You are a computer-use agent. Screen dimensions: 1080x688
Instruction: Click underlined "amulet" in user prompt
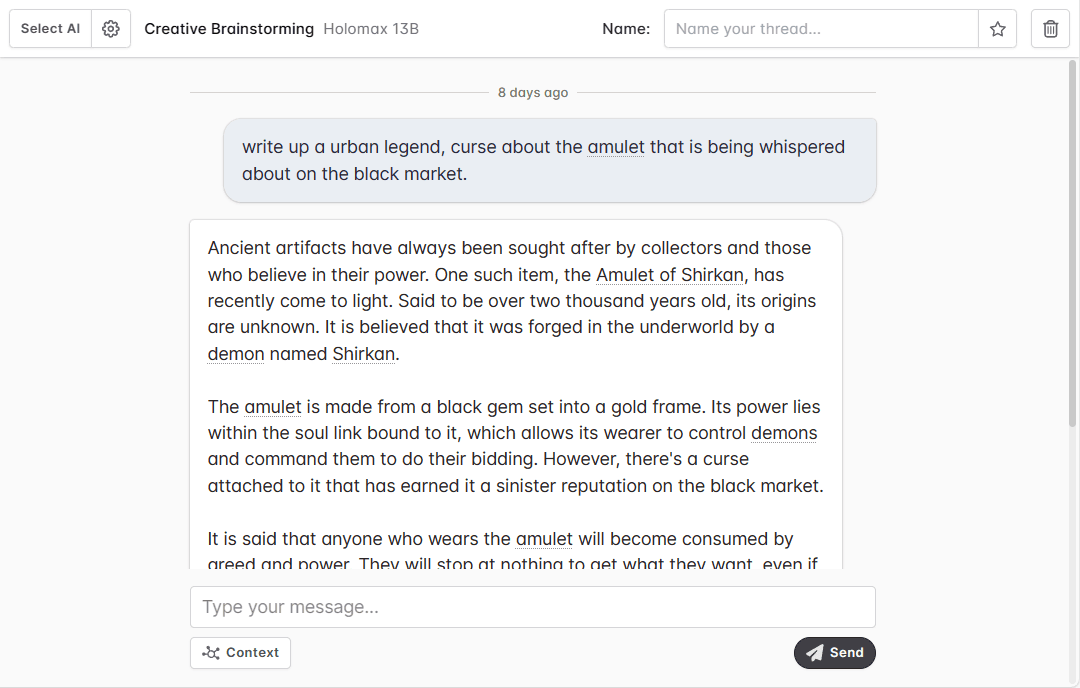point(615,147)
